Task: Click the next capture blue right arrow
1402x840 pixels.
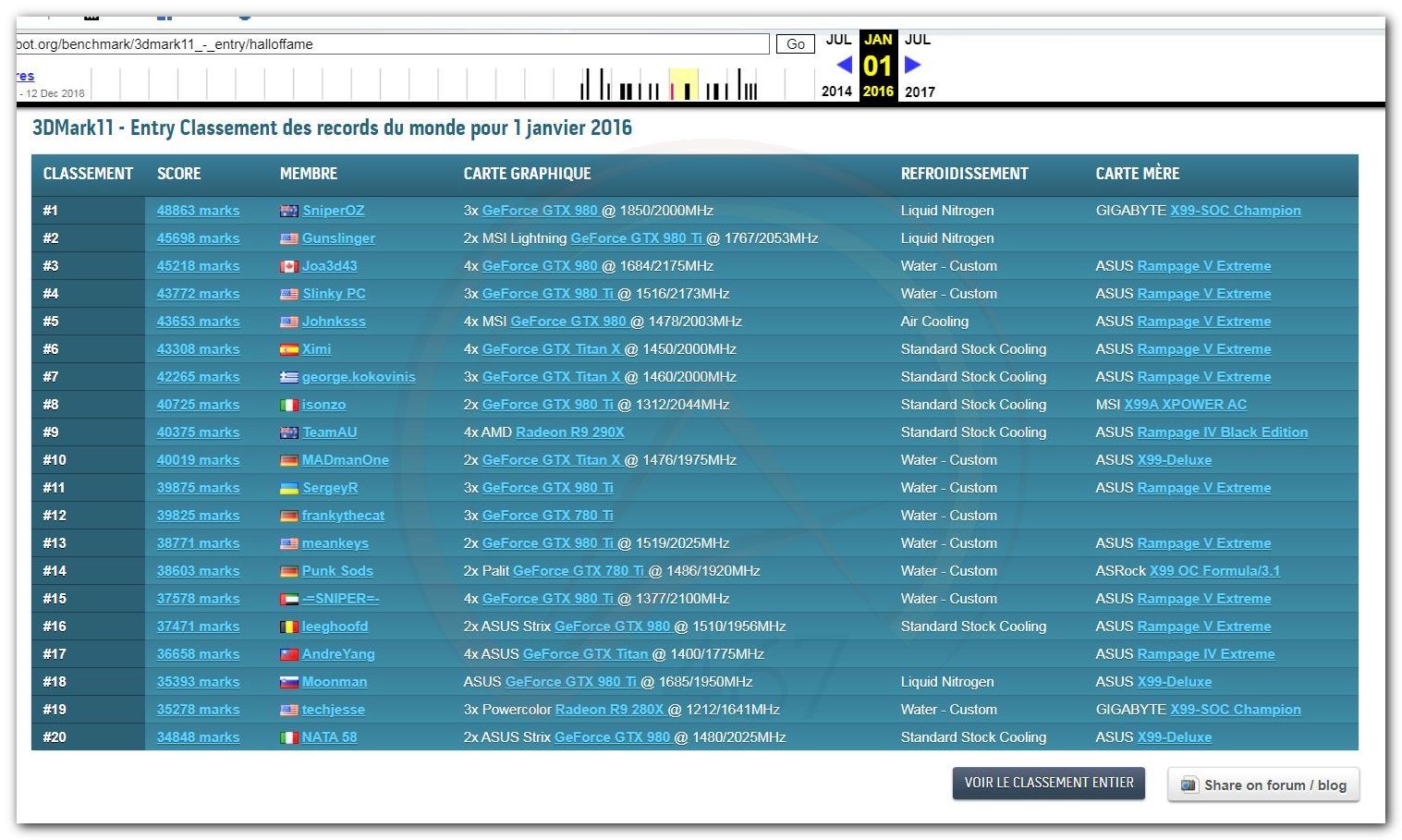Action: [x=912, y=65]
